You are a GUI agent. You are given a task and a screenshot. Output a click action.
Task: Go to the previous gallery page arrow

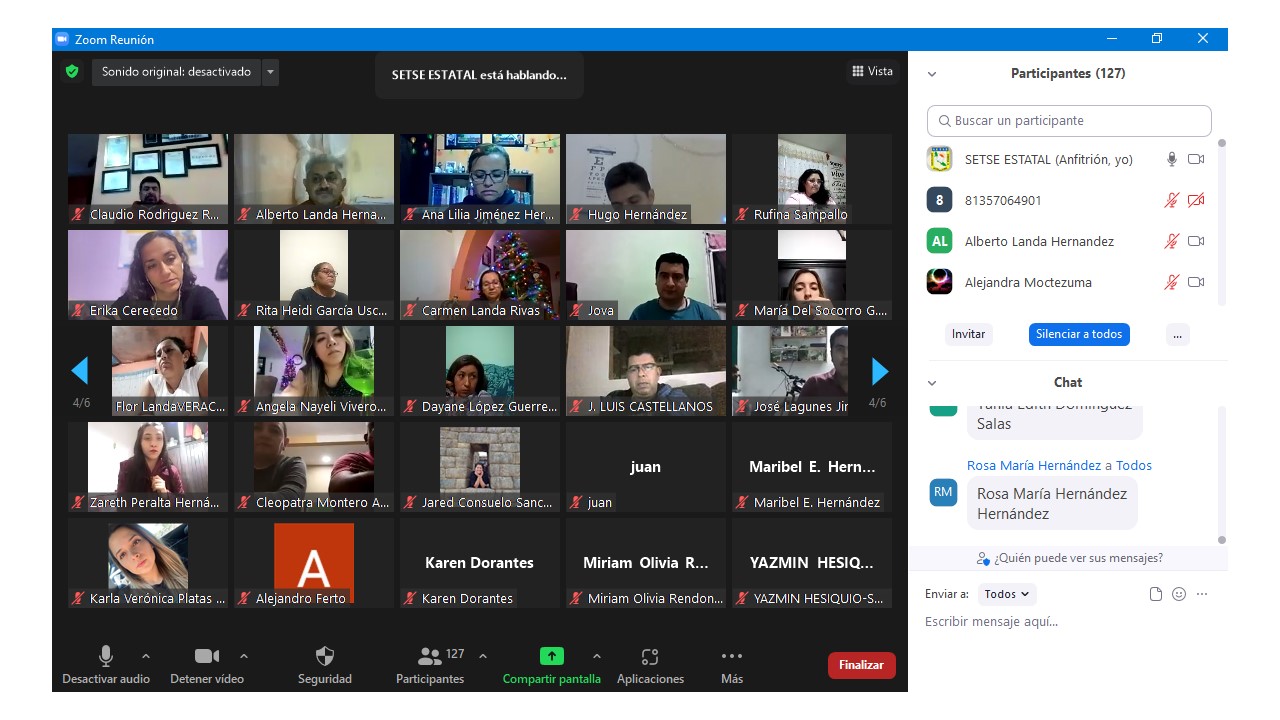coord(80,371)
